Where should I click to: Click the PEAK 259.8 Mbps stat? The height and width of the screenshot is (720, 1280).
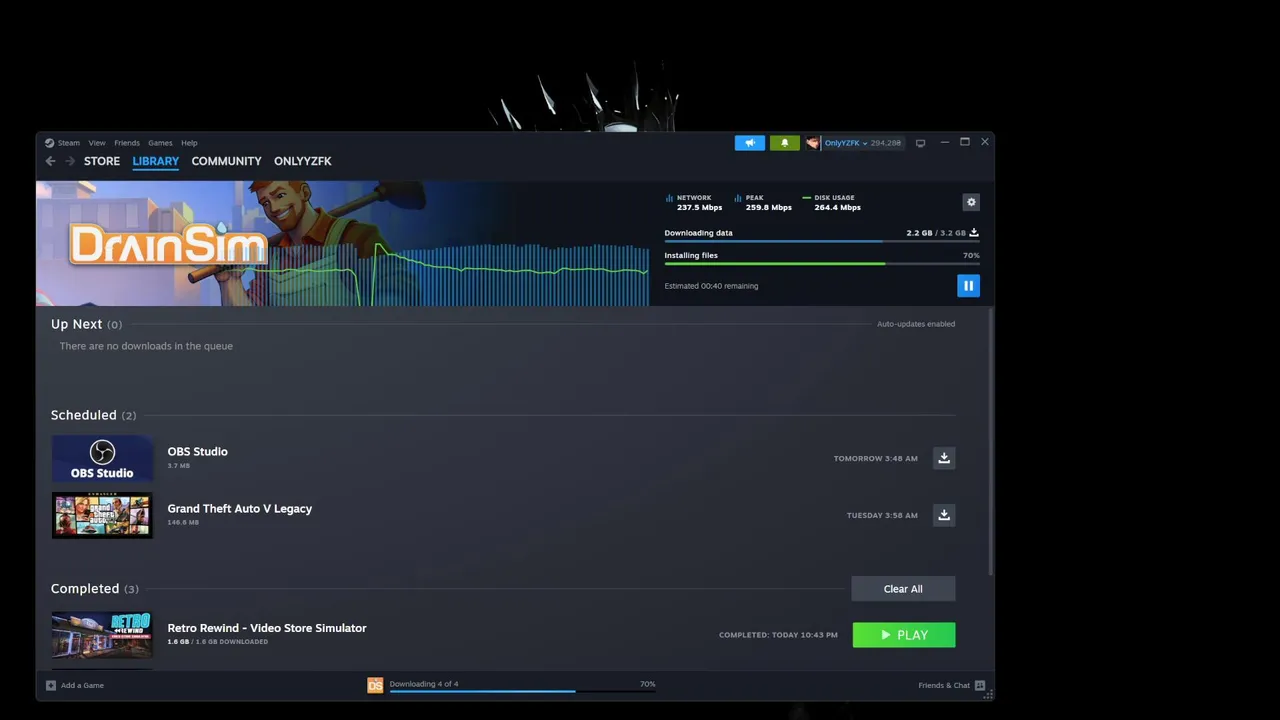[x=763, y=203]
